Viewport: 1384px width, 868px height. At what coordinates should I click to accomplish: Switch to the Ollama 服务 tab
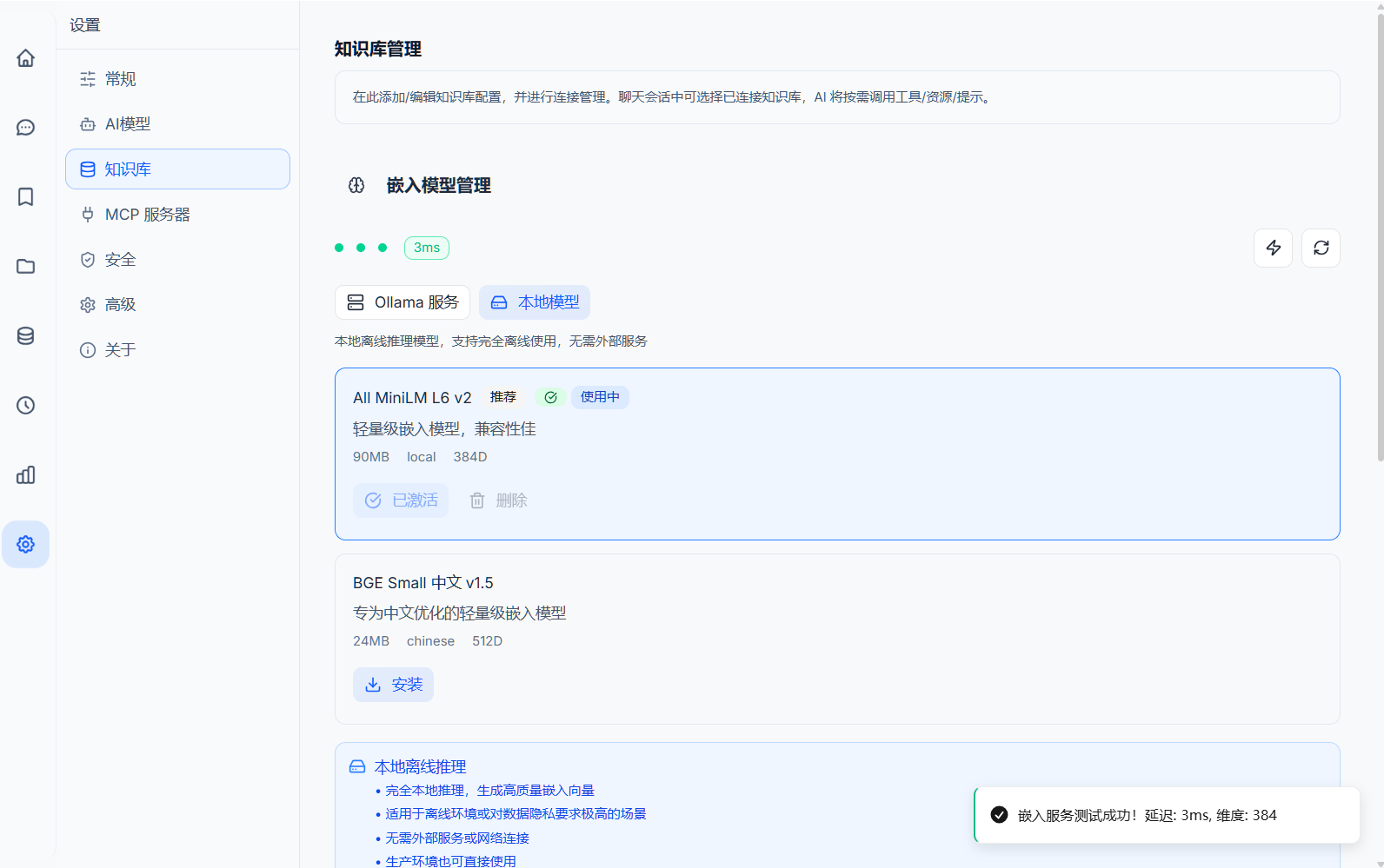point(403,302)
